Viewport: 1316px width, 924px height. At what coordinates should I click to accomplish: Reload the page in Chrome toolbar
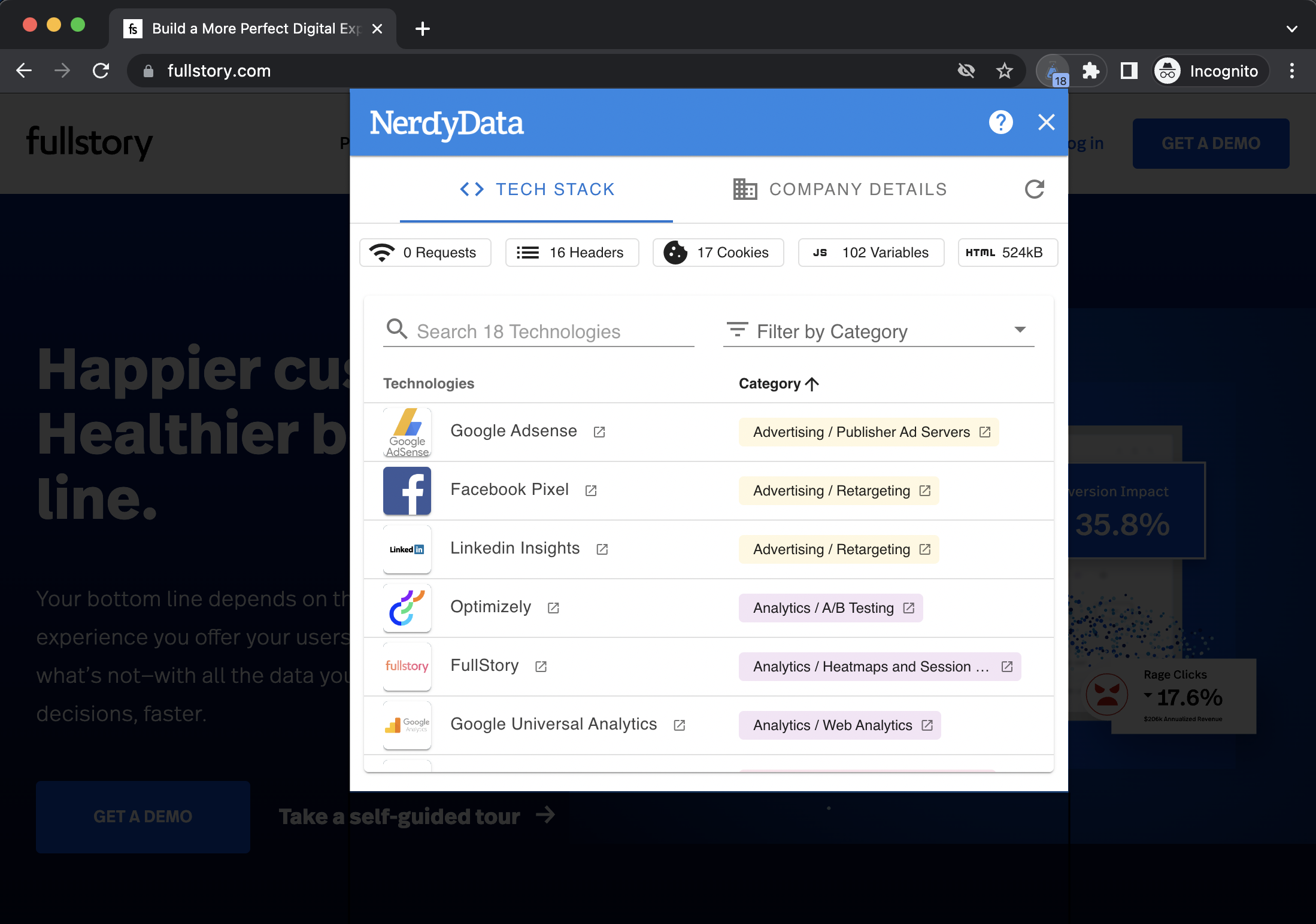101,71
